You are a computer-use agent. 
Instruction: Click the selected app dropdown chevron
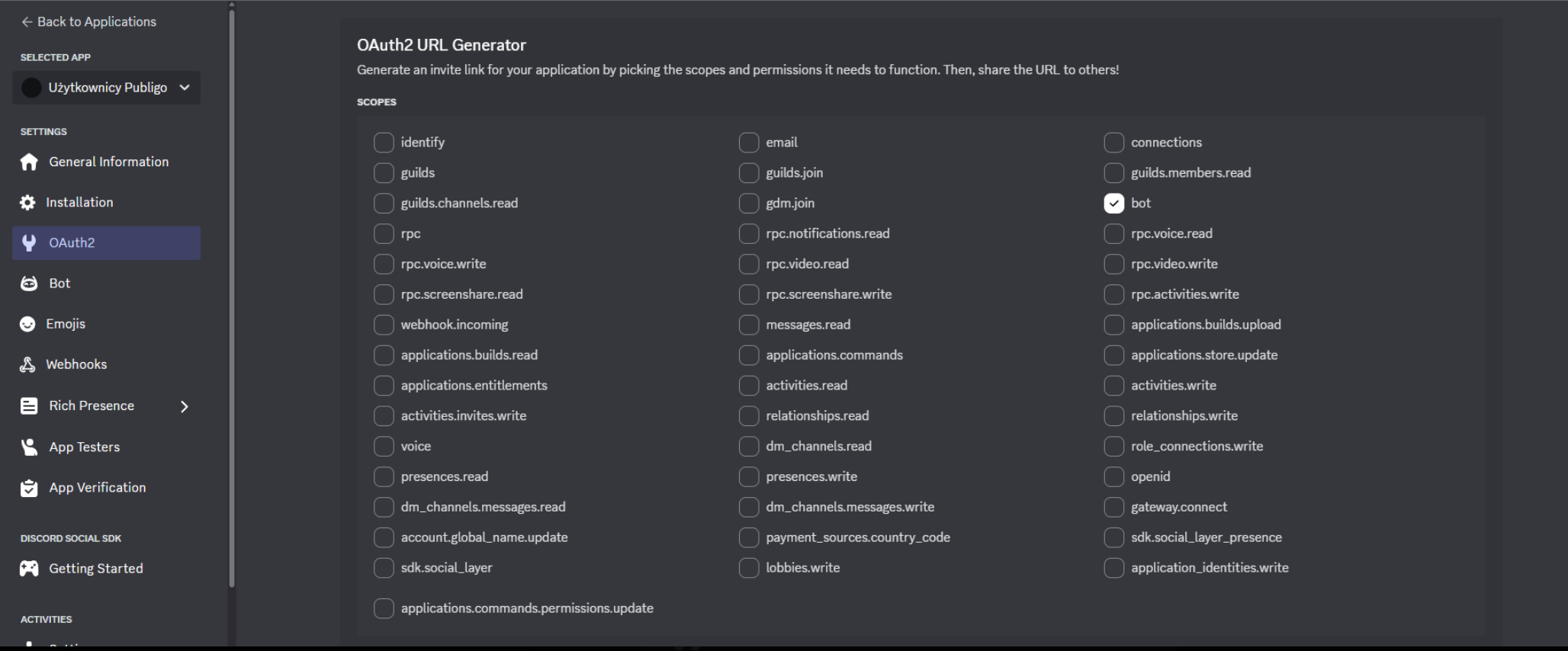[x=185, y=88]
